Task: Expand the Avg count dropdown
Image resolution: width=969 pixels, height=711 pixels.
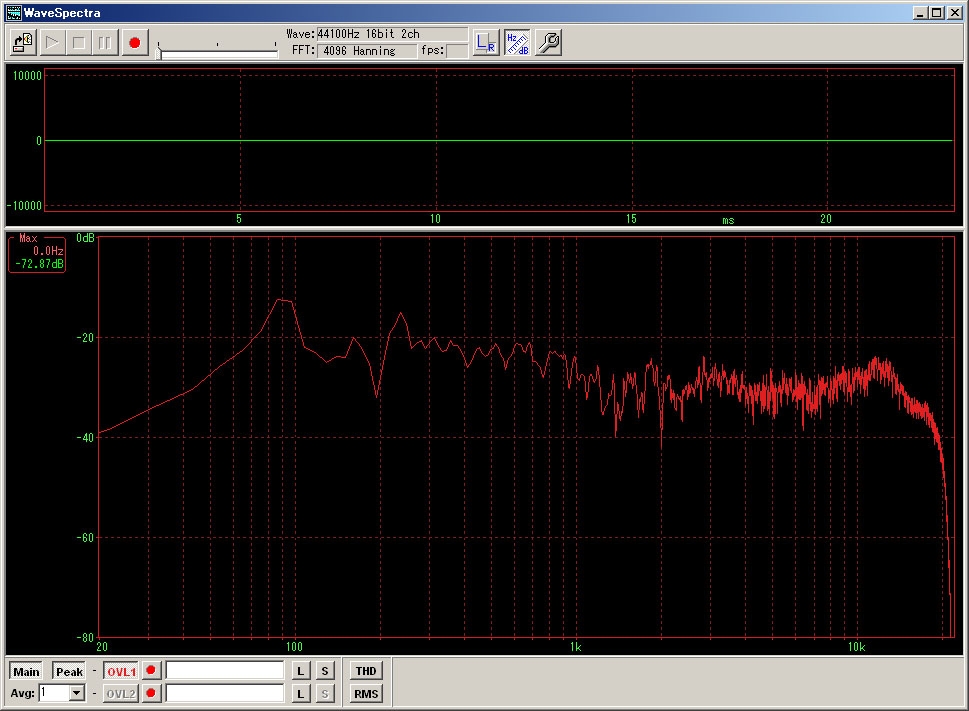Action: [x=77, y=693]
